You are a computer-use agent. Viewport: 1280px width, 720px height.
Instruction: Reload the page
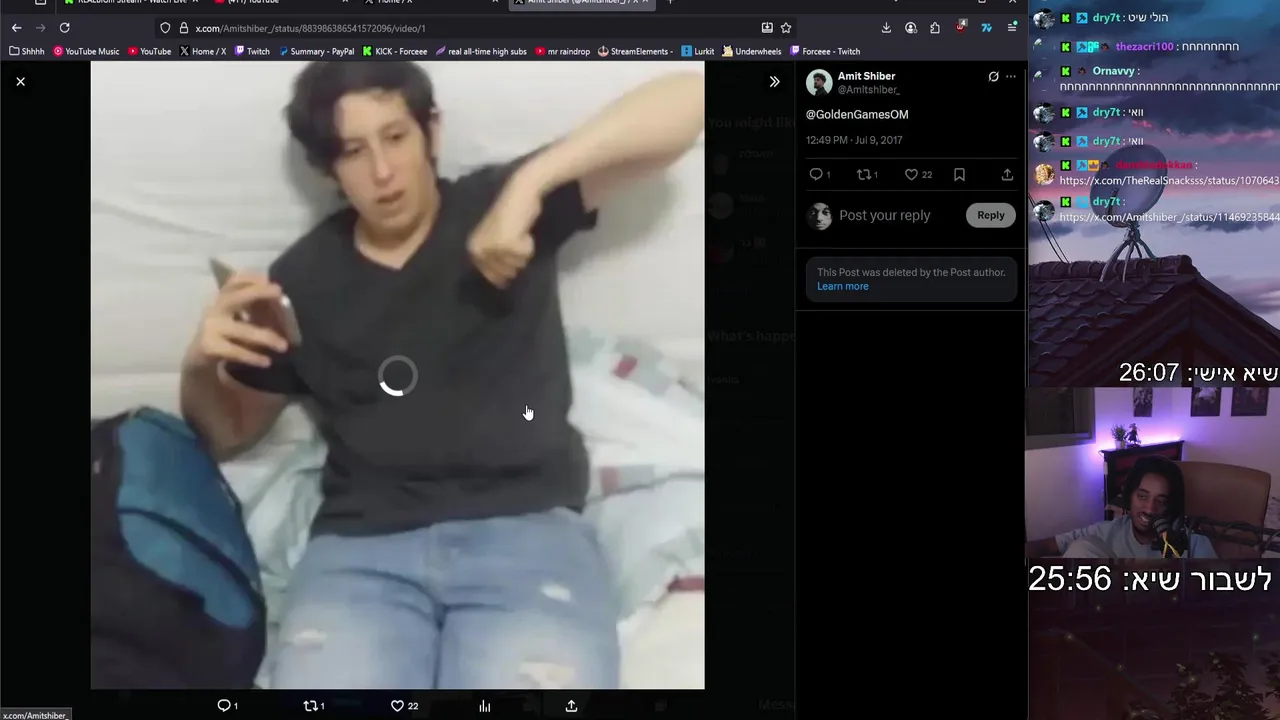coord(64,28)
